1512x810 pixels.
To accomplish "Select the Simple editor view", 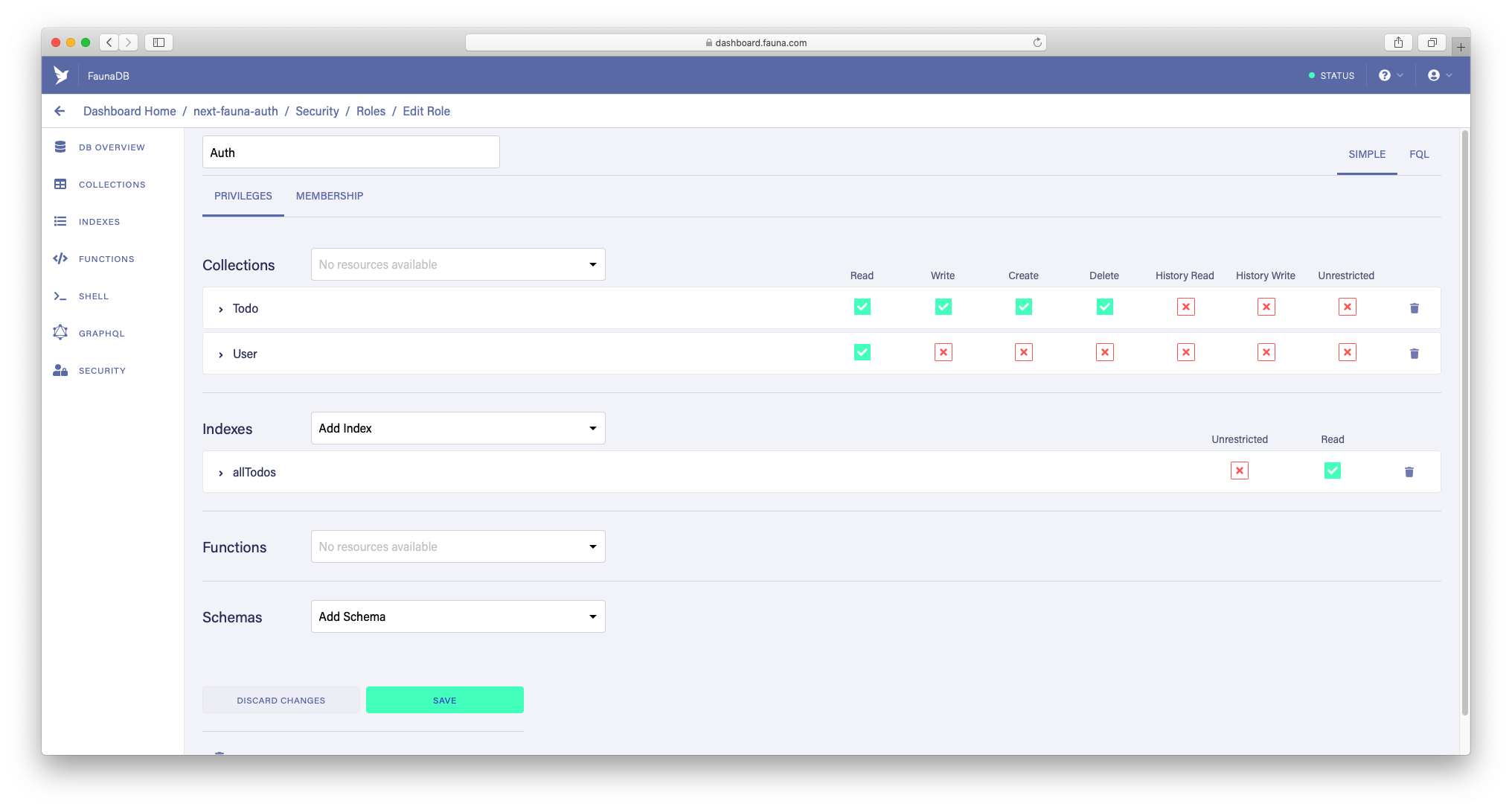I will point(1367,154).
